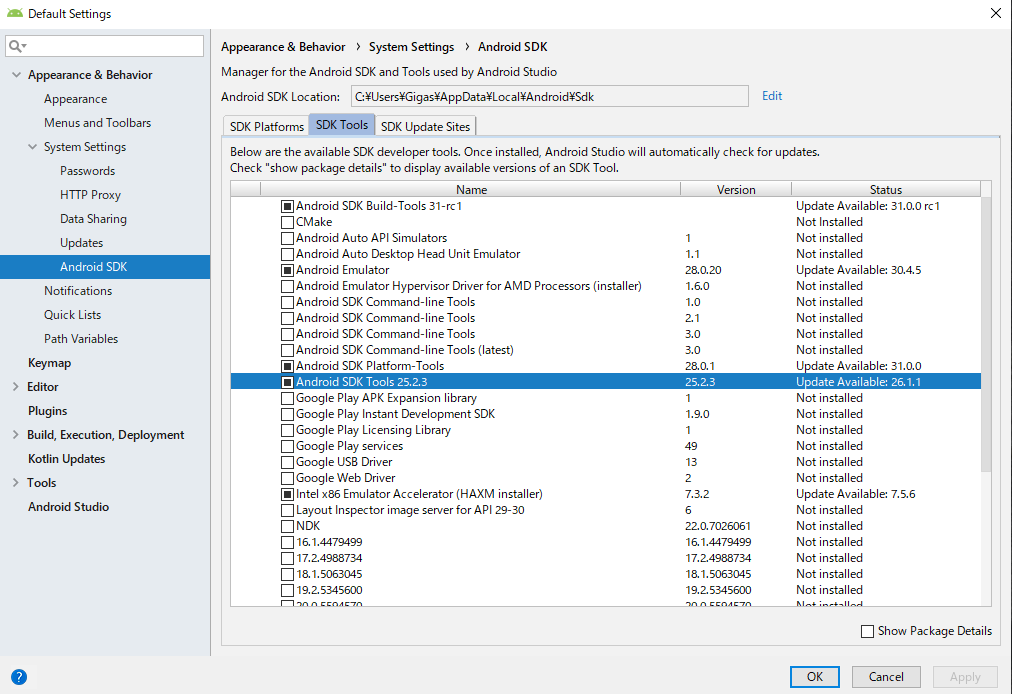Open Plugins settings
Viewport: 1012px width, 694px height.
click(x=48, y=411)
